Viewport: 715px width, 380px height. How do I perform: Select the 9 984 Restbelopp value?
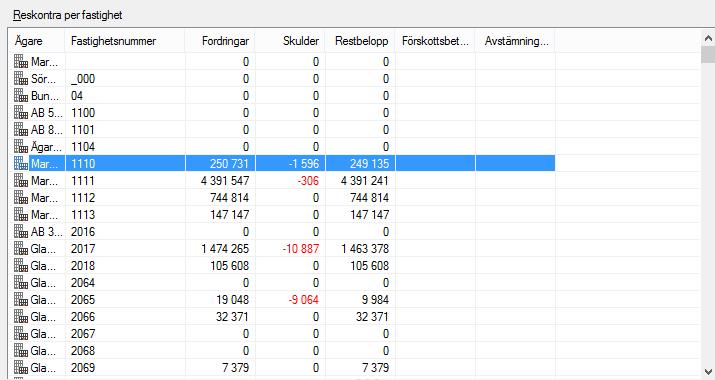[375, 300]
